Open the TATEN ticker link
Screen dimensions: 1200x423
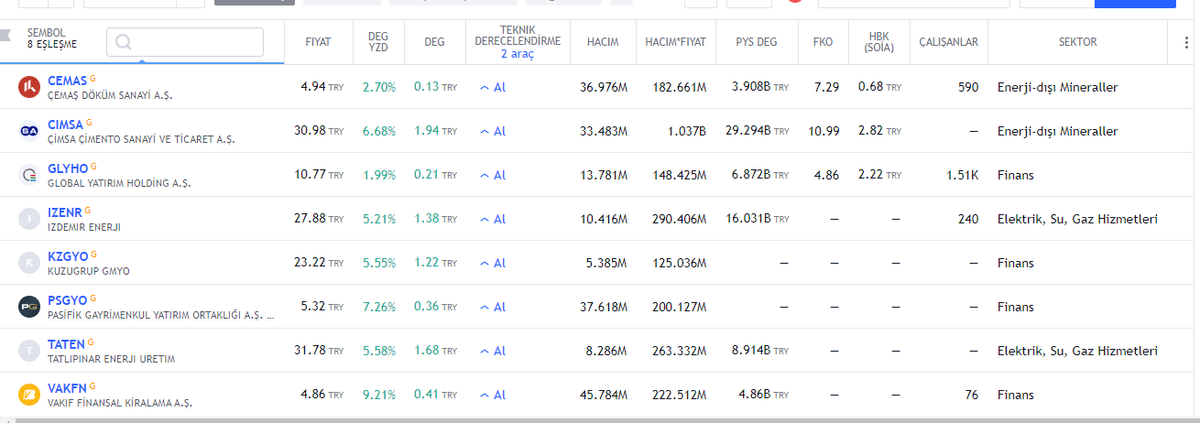point(66,343)
